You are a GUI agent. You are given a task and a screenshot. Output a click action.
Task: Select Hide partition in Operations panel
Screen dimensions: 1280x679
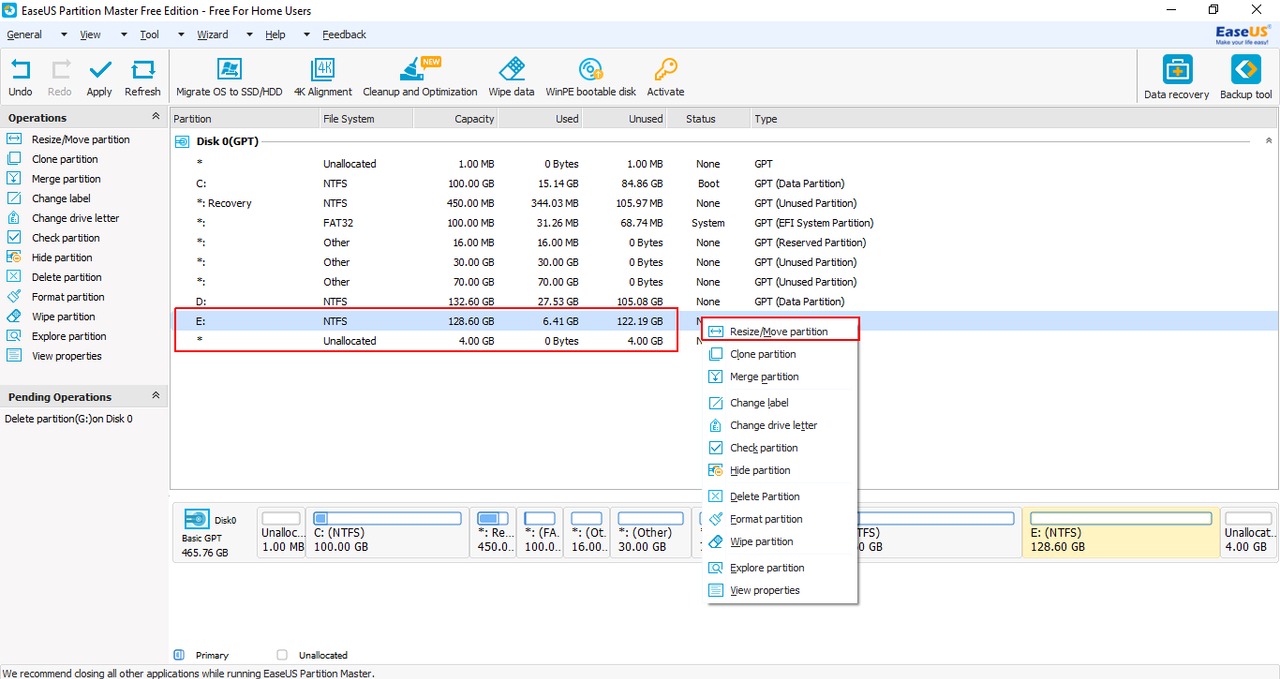tap(49, 258)
